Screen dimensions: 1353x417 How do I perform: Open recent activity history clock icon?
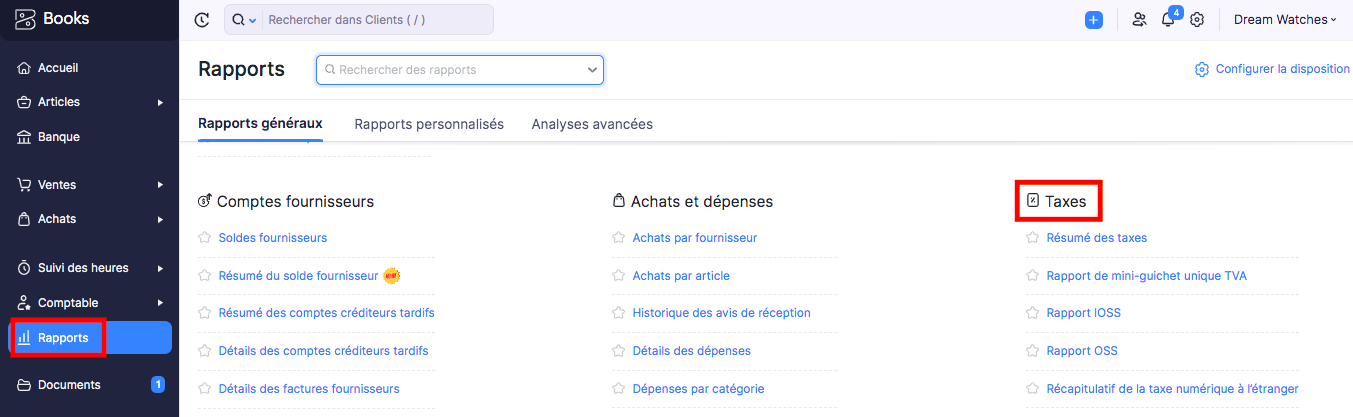(x=202, y=20)
